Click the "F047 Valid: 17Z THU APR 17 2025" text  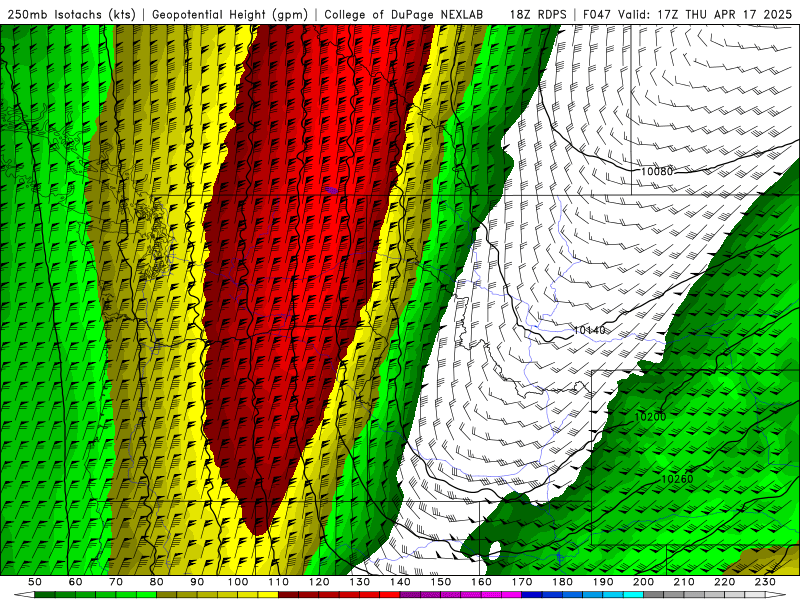(x=687, y=14)
